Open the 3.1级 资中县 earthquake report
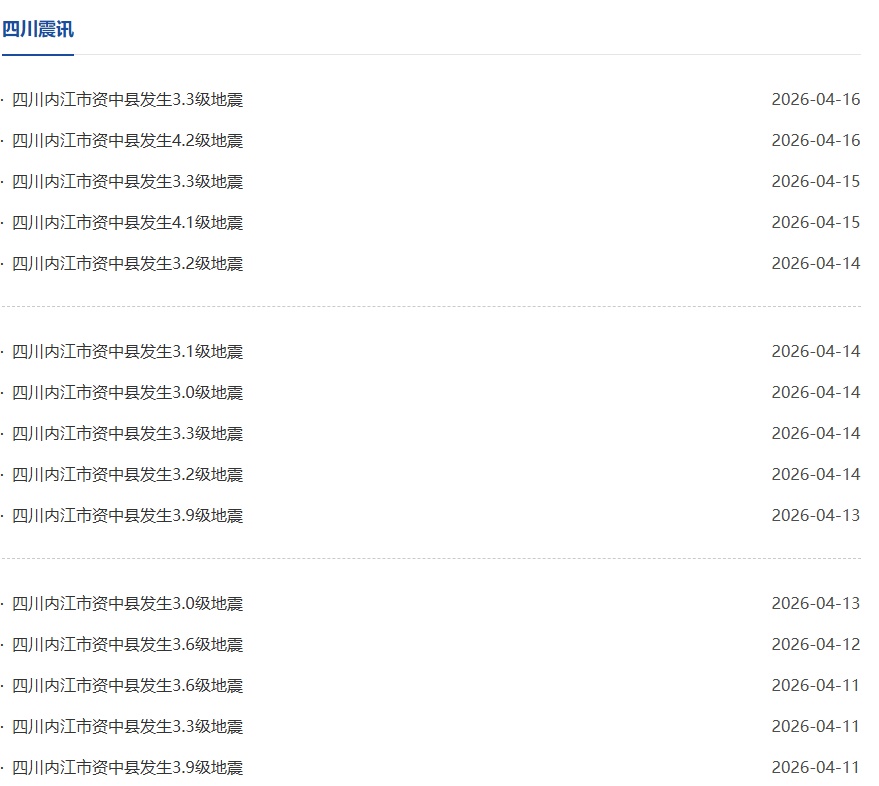 127,352
